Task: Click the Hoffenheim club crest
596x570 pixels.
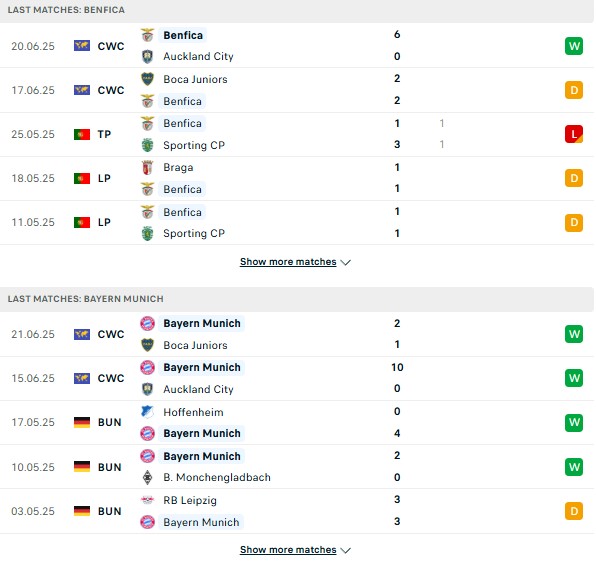Action: [x=147, y=412]
